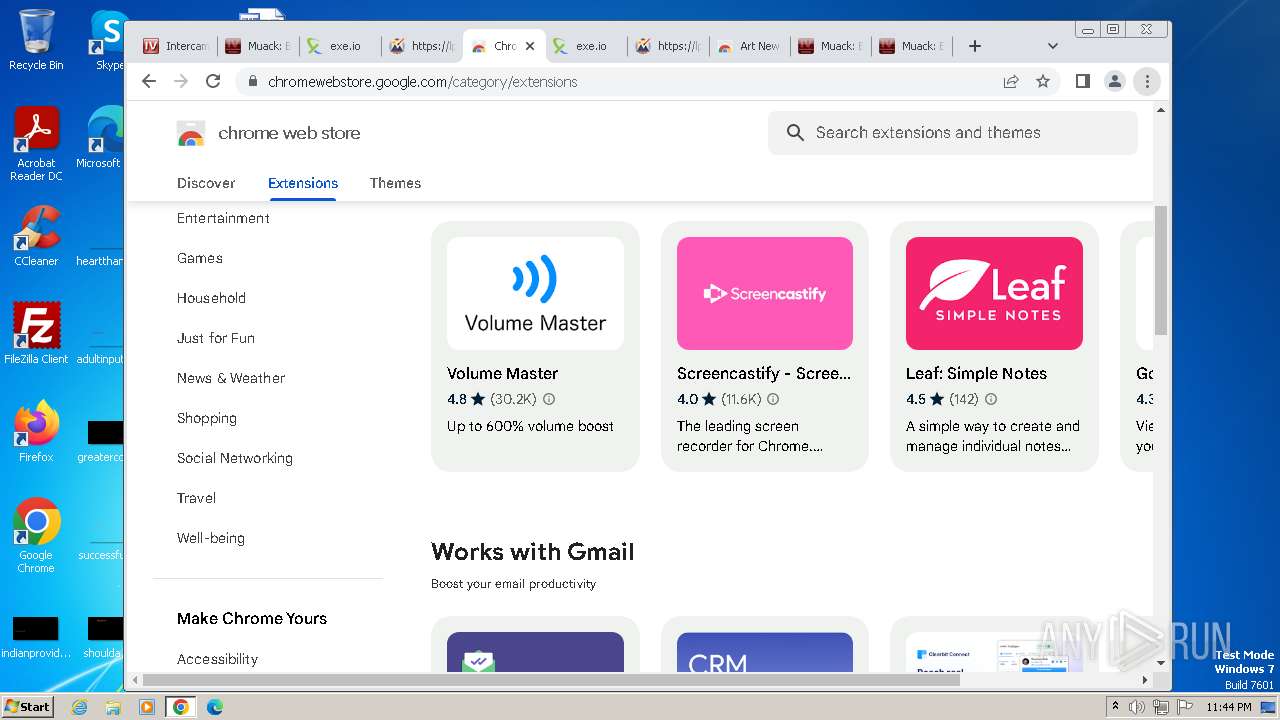Screen dimensions: 1280x720
Task: Click the browser forward arrow
Action: [181, 81]
